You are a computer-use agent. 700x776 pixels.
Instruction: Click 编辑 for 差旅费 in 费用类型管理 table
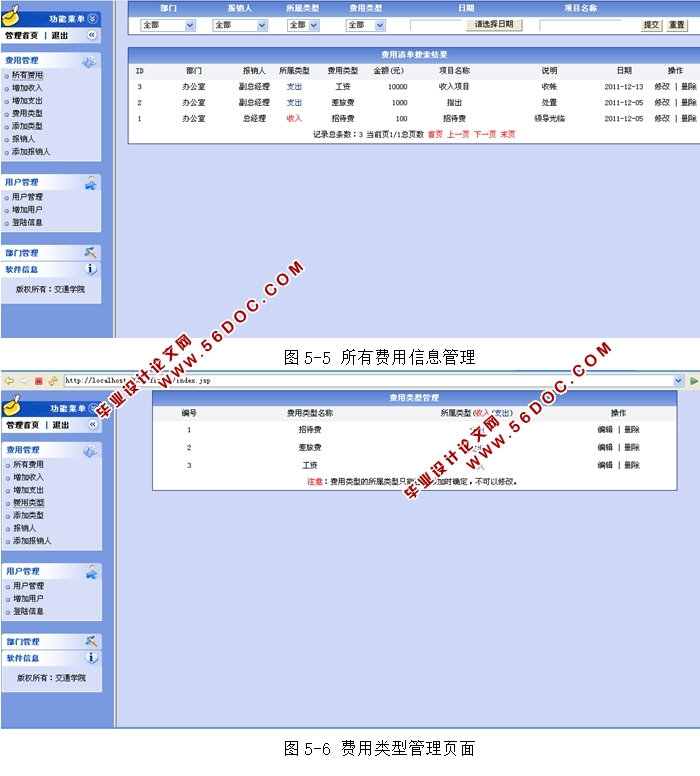[x=605, y=447]
